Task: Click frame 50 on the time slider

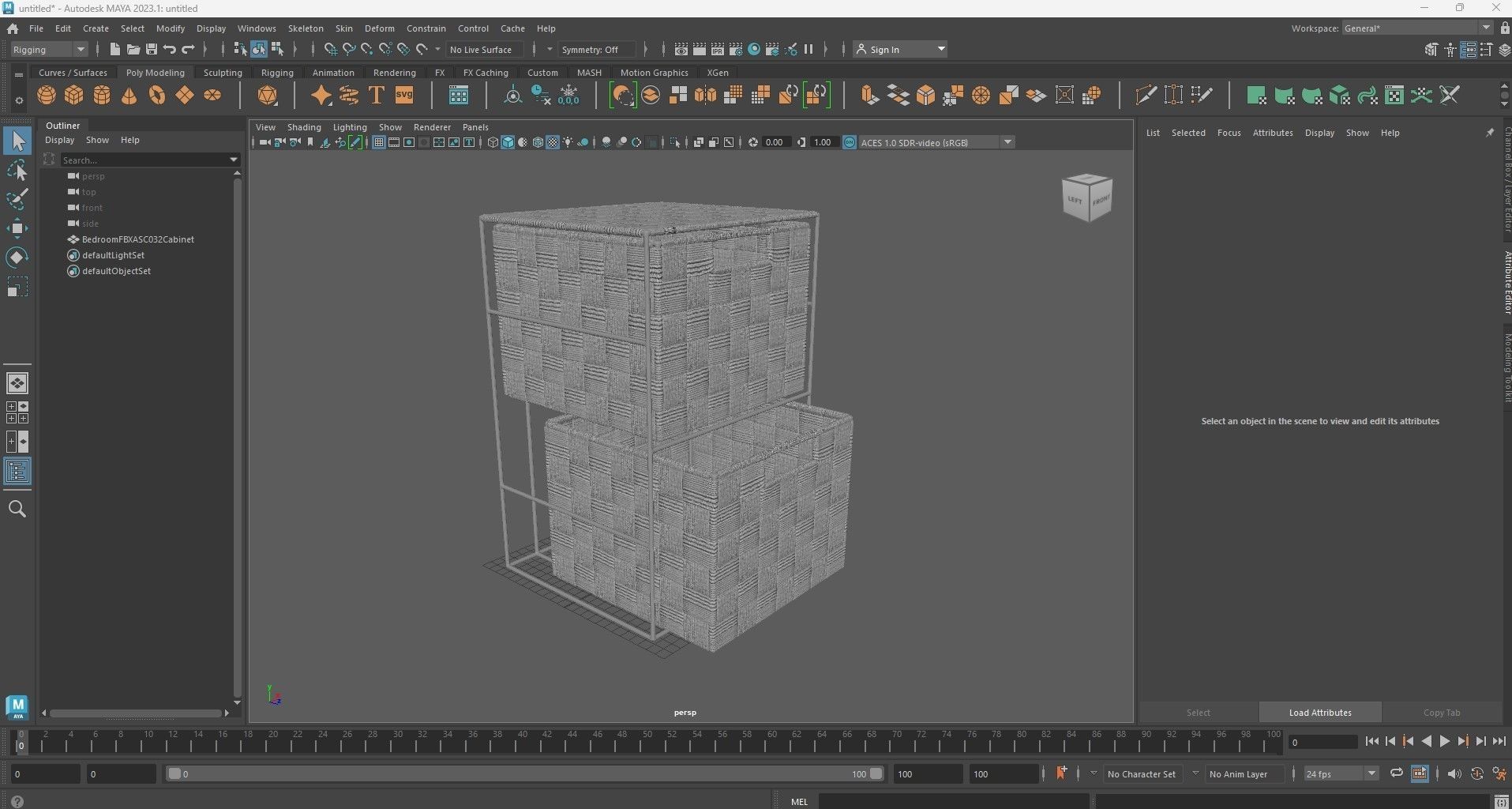Action: click(647, 741)
